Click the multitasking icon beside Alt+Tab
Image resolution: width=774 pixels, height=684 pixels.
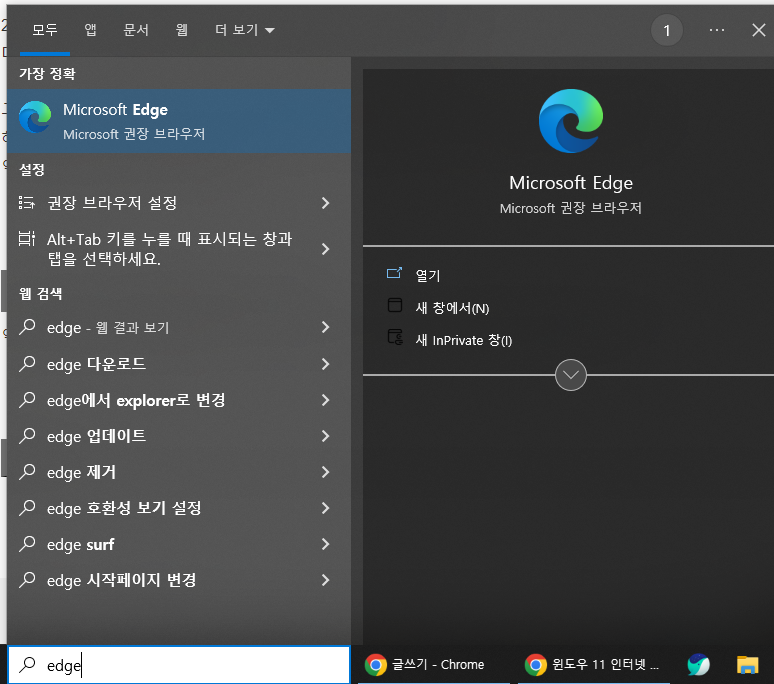pyautogui.click(x=27, y=239)
